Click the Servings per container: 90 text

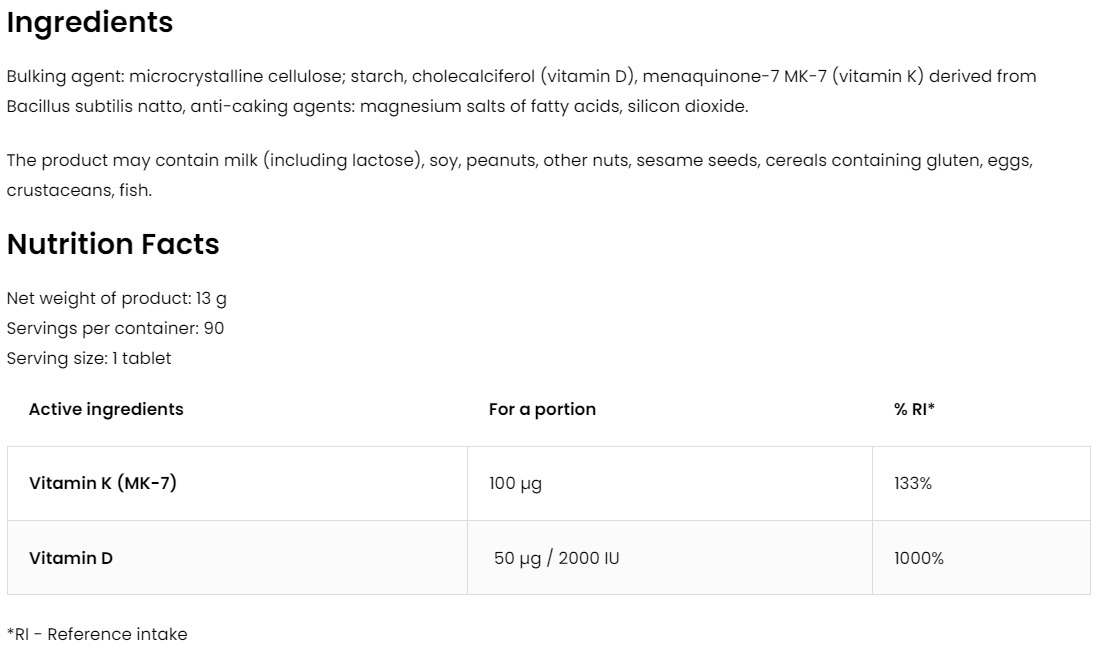(115, 328)
